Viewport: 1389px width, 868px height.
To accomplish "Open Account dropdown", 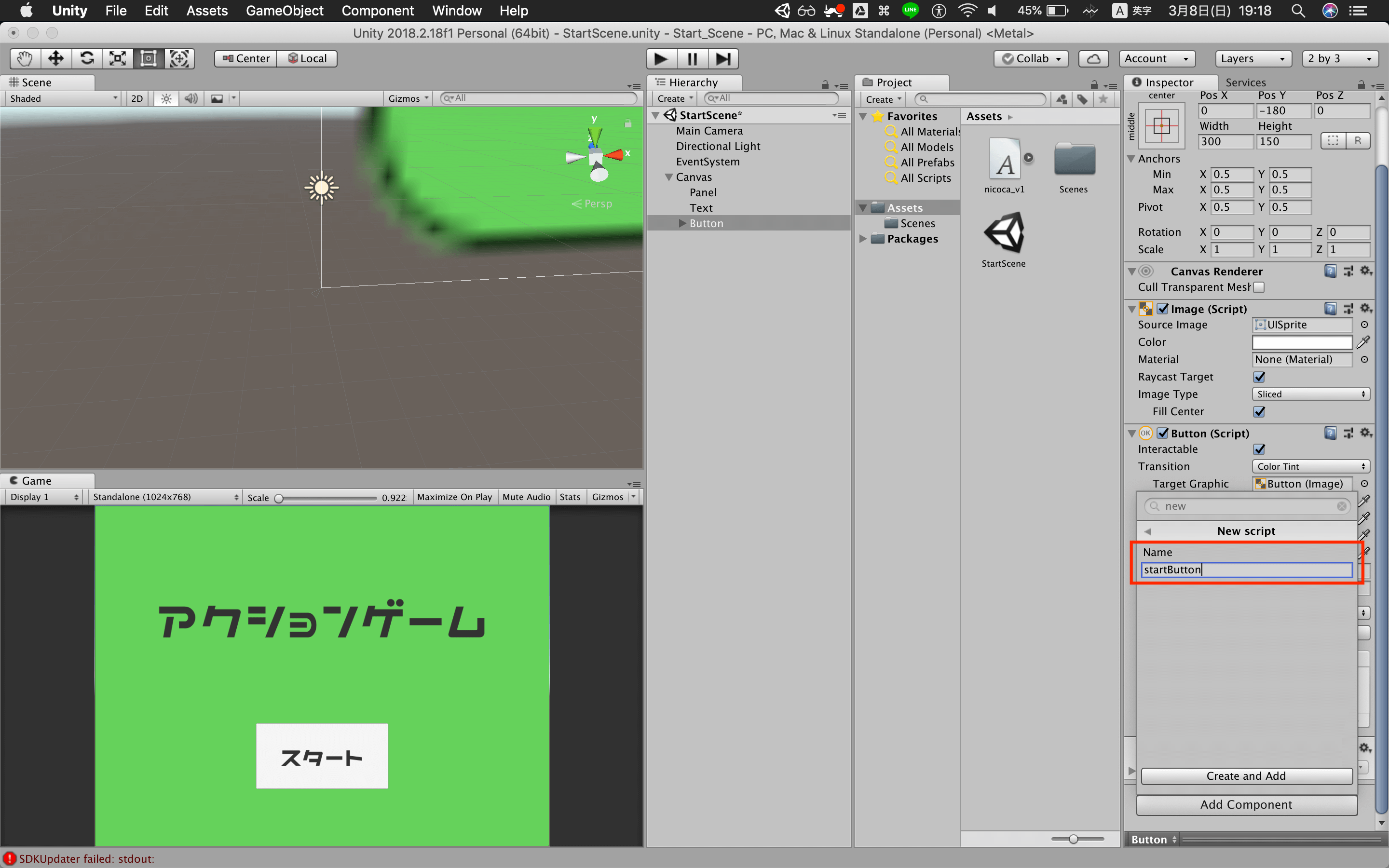I will coord(1157,58).
